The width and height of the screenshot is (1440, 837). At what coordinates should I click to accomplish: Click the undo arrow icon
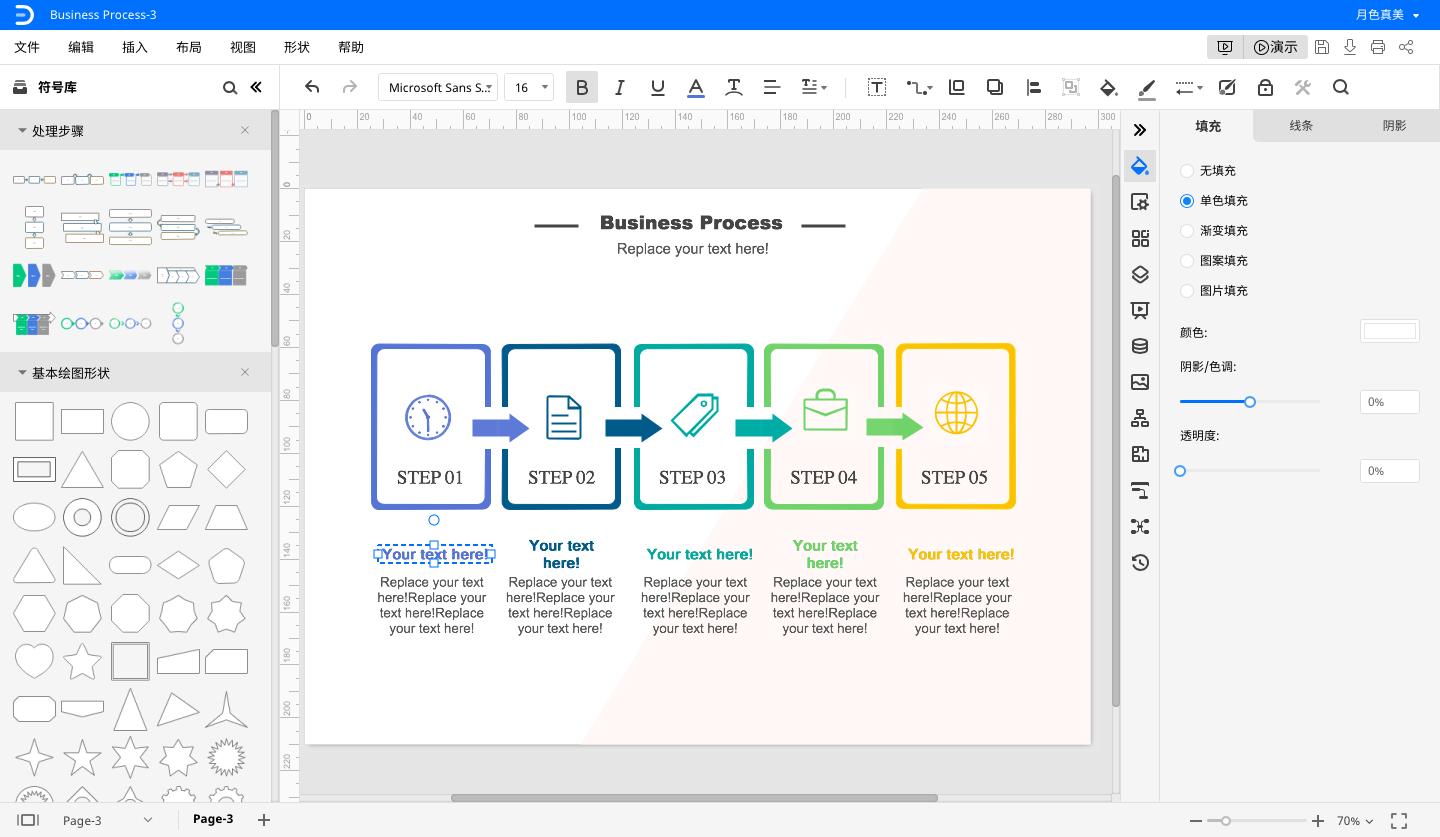coord(312,88)
